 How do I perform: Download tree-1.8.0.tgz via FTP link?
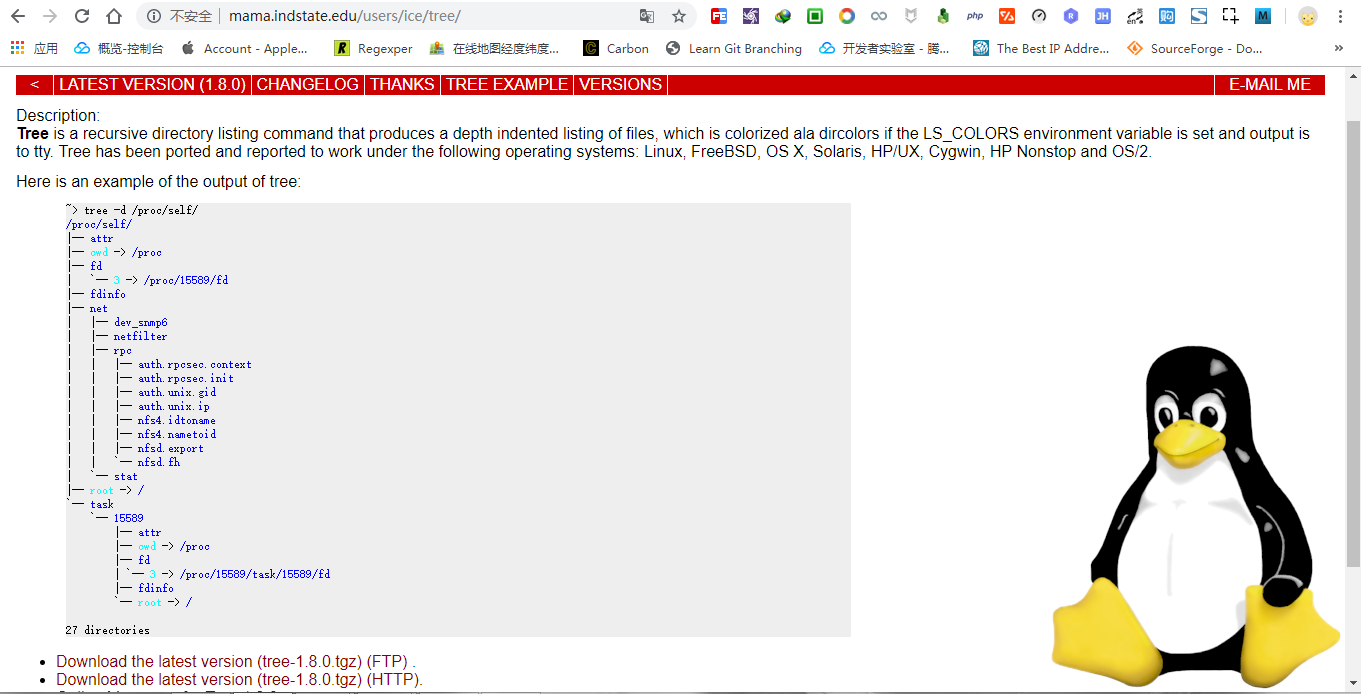coord(233,661)
